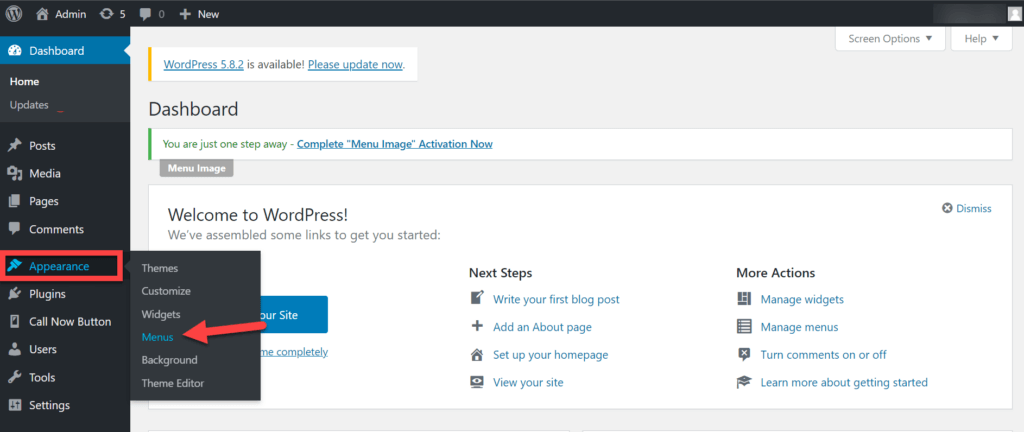Click the More Actions heading

pyautogui.click(x=776, y=273)
